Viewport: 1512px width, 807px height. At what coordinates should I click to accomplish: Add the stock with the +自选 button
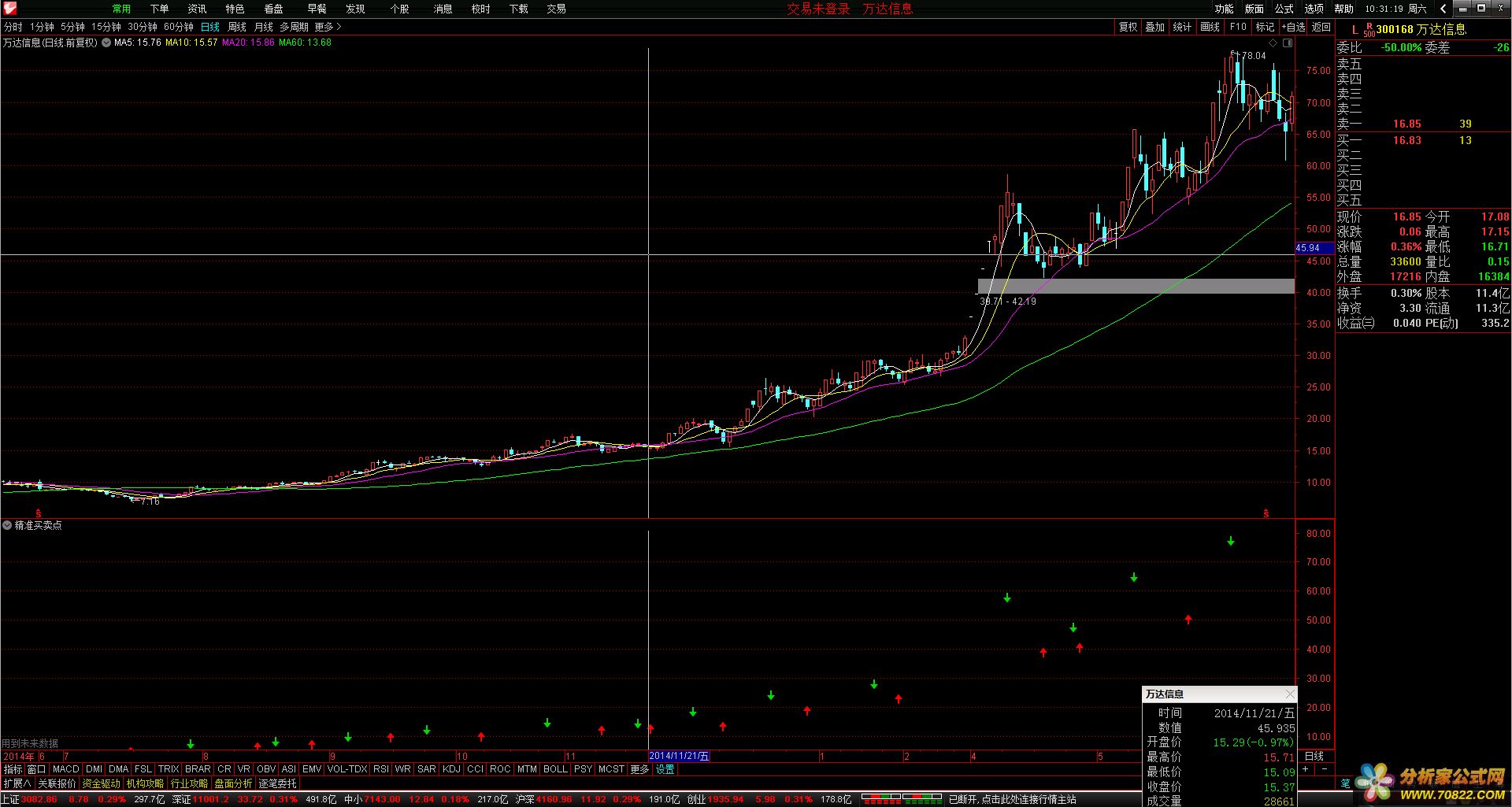pos(1293,27)
